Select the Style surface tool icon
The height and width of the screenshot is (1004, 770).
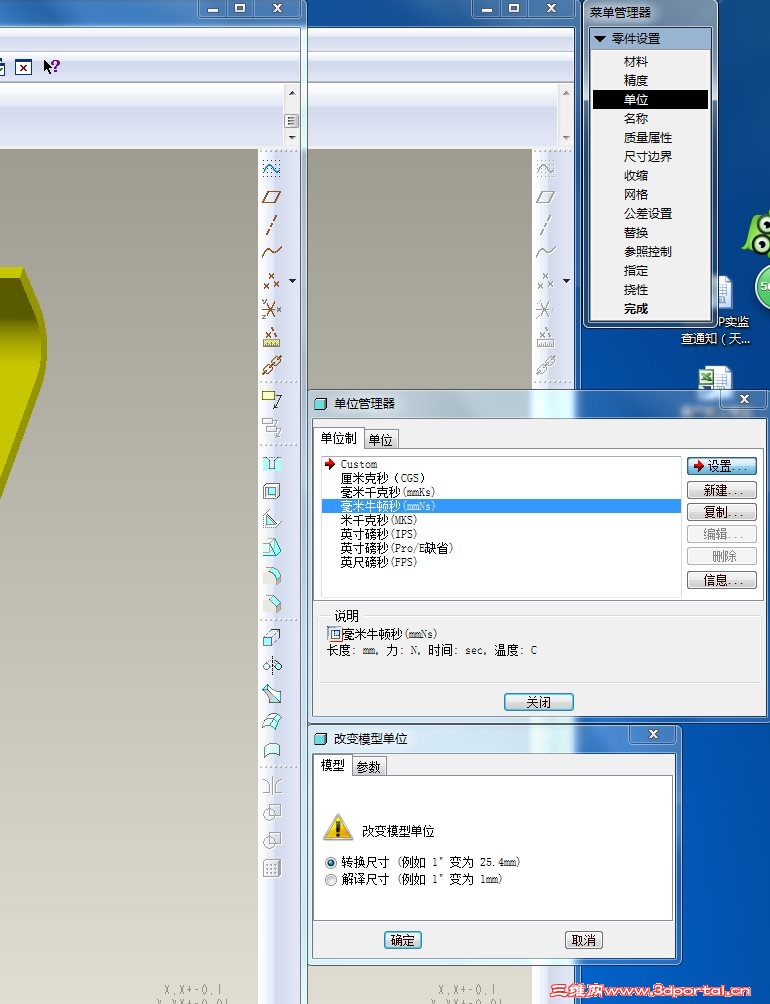[x=272, y=750]
